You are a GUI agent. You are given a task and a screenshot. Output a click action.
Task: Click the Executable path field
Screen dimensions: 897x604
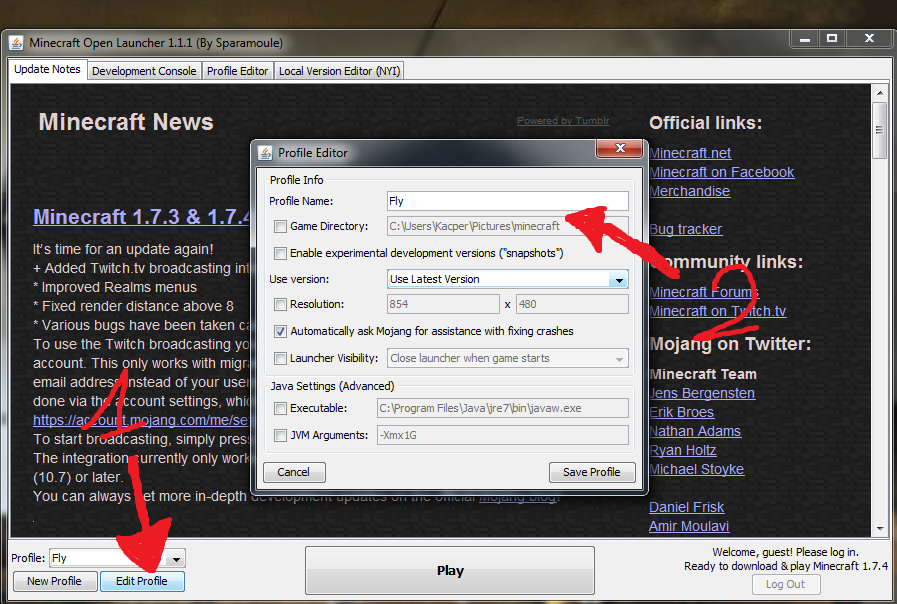[502, 408]
